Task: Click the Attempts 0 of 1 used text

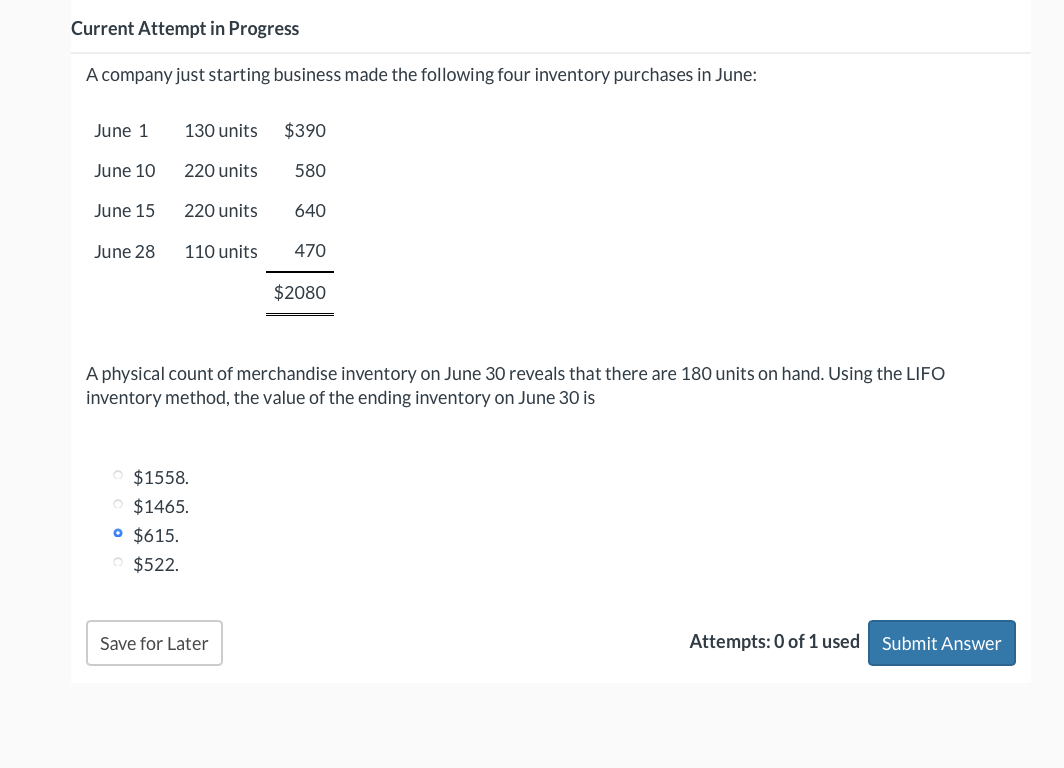Action: point(774,641)
